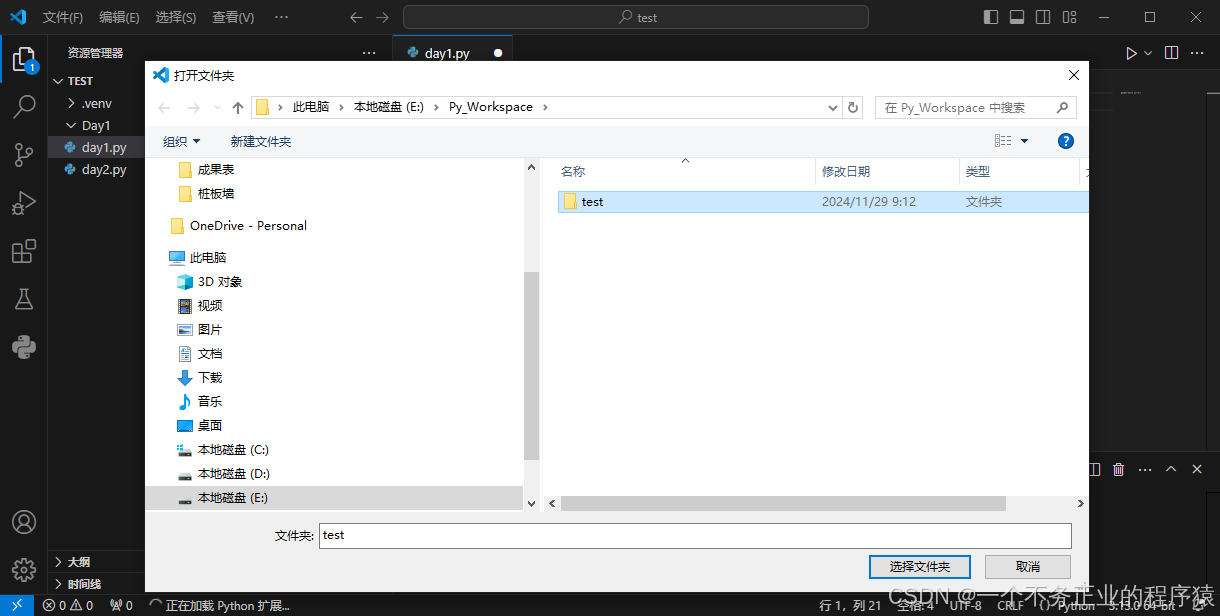Toggle the secondary side bar layout icon
The height and width of the screenshot is (616, 1220).
[x=1043, y=17]
